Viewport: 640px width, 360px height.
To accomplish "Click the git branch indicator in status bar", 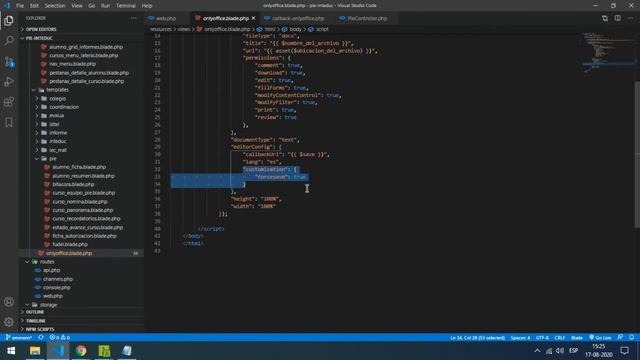I will click(x=19, y=338).
